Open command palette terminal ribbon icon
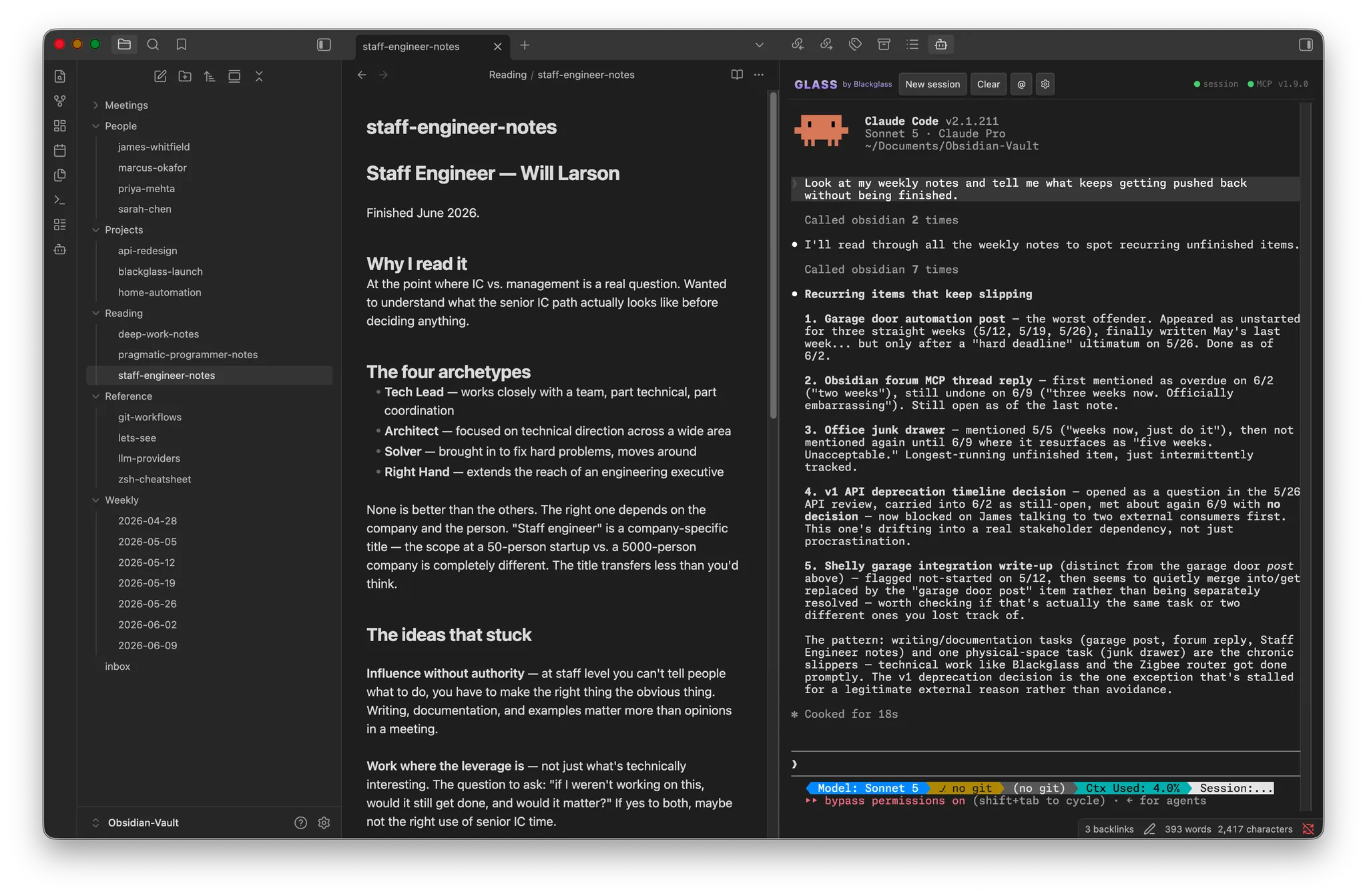Image resolution: width=1367 pixels, height=896 pixels. pyautogui.click(x=60, y=199)
